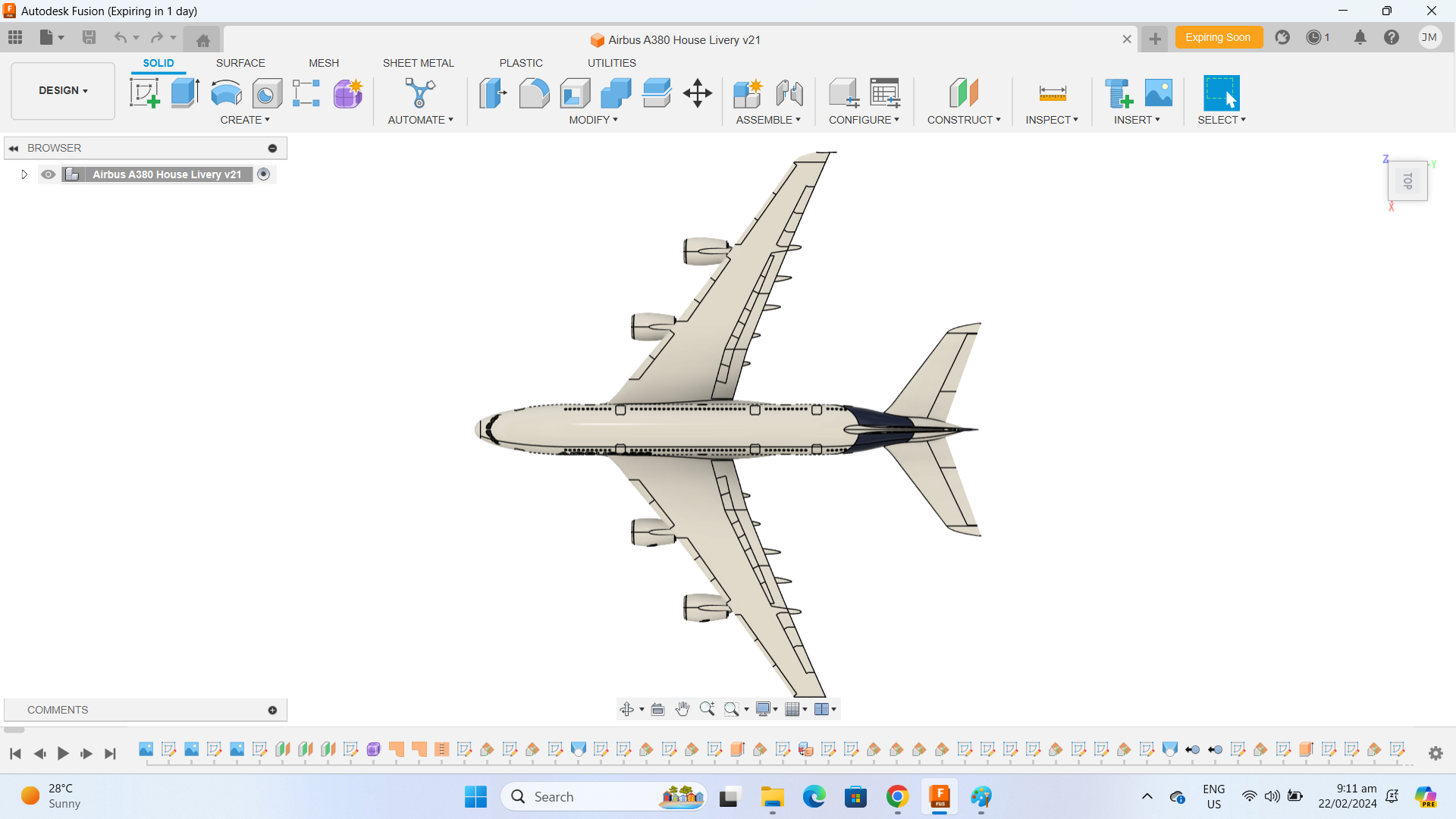Open the Measure tool under Inspect
Viewport: 1456px width, 819px height.
click(1053, 93)
